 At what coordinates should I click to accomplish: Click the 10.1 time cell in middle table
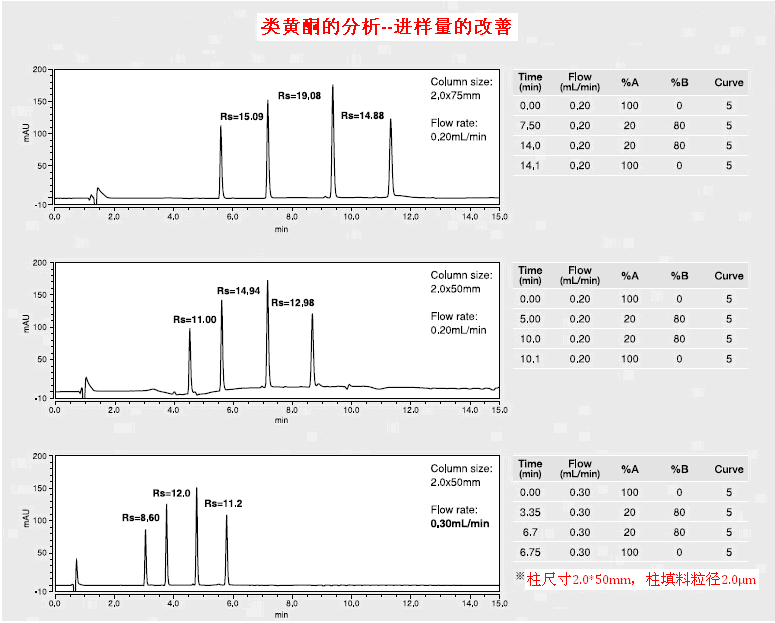530,359
